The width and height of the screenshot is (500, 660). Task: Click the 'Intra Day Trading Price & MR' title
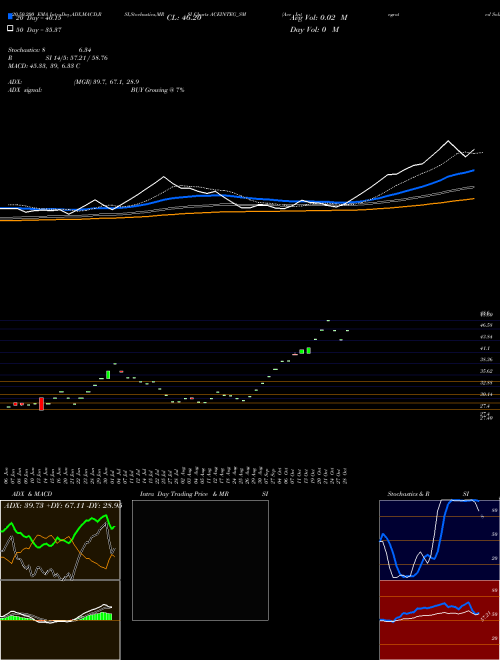coord(184,494)
